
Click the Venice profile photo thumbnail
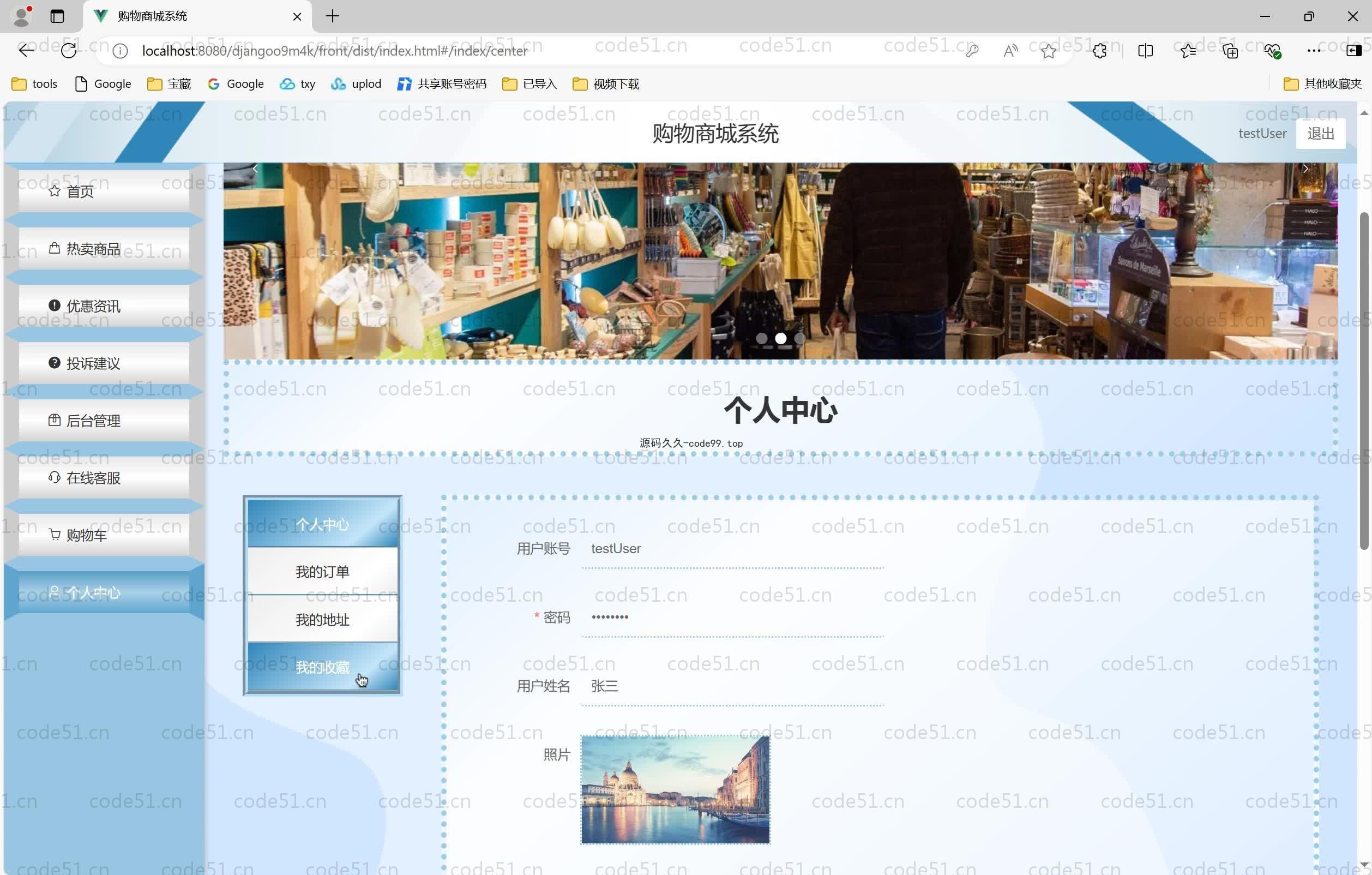(x=675, y=789)
